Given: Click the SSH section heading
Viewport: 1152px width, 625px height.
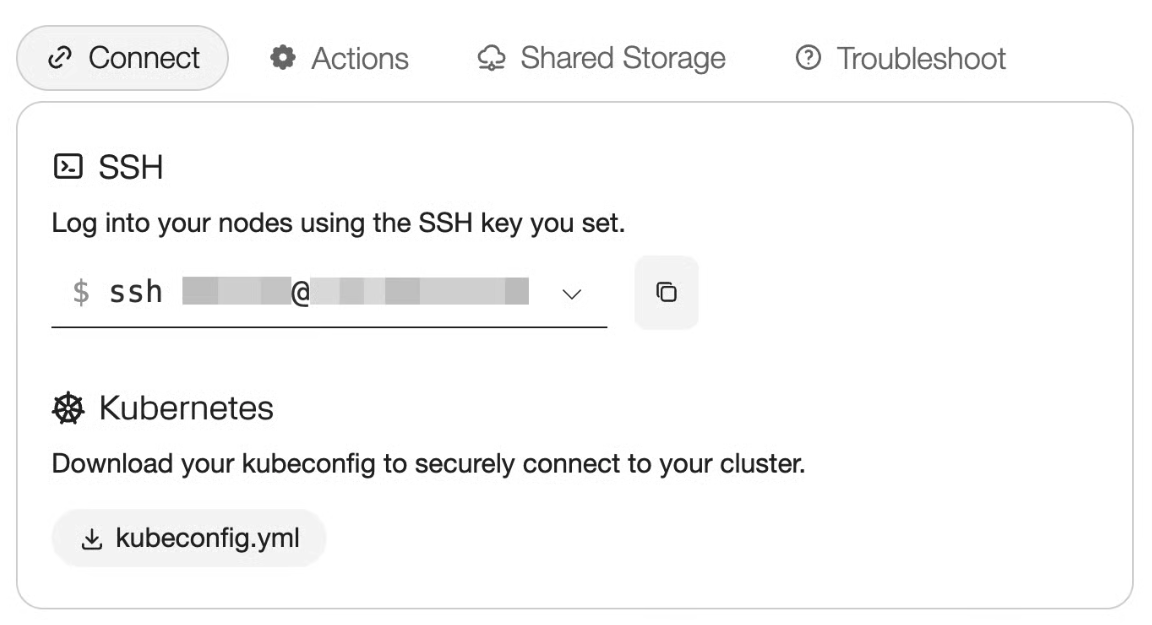Looking at the screenshot, I should click(x=130, y=168).
